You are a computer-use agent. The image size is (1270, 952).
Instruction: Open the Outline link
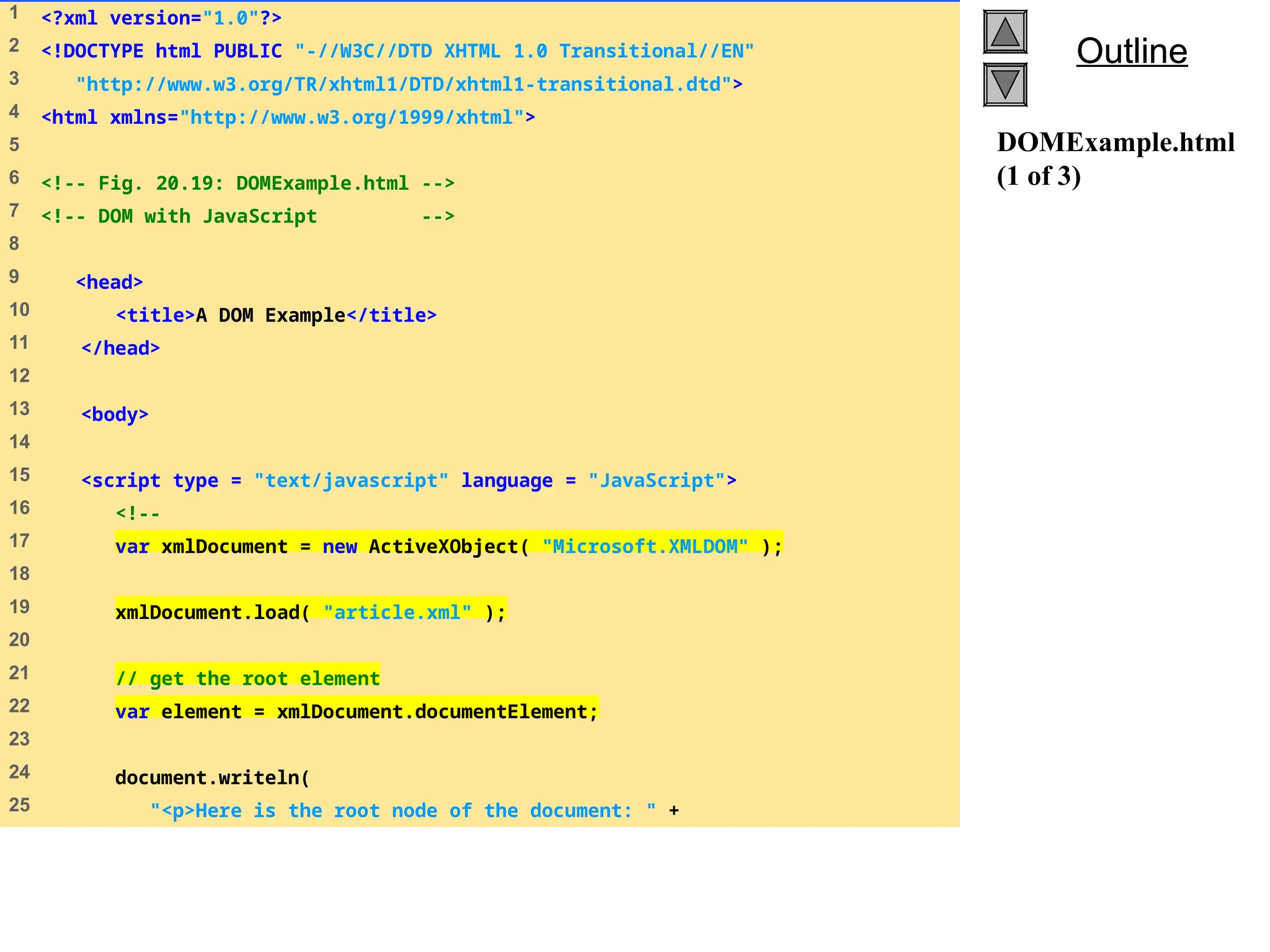[x=1132, y=51]
